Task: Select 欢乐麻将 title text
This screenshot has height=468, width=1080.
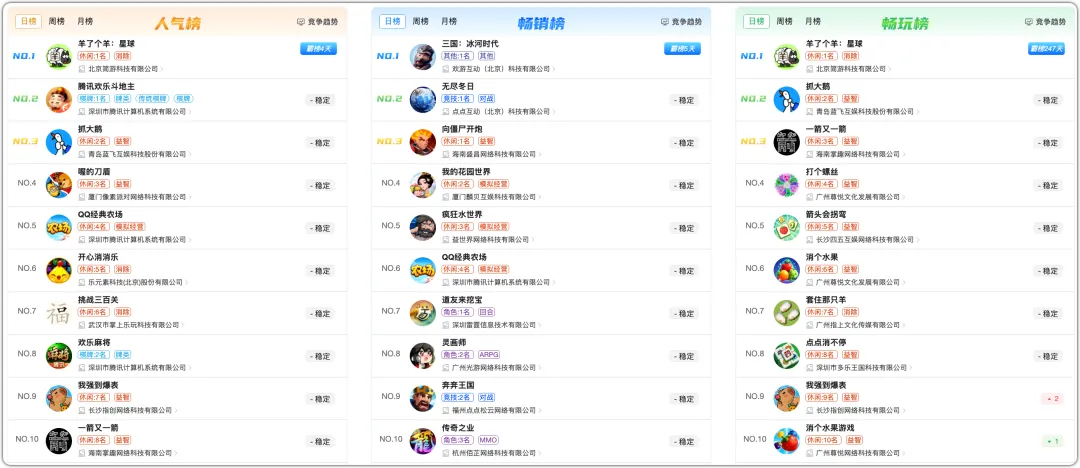Action: [94, 343]
